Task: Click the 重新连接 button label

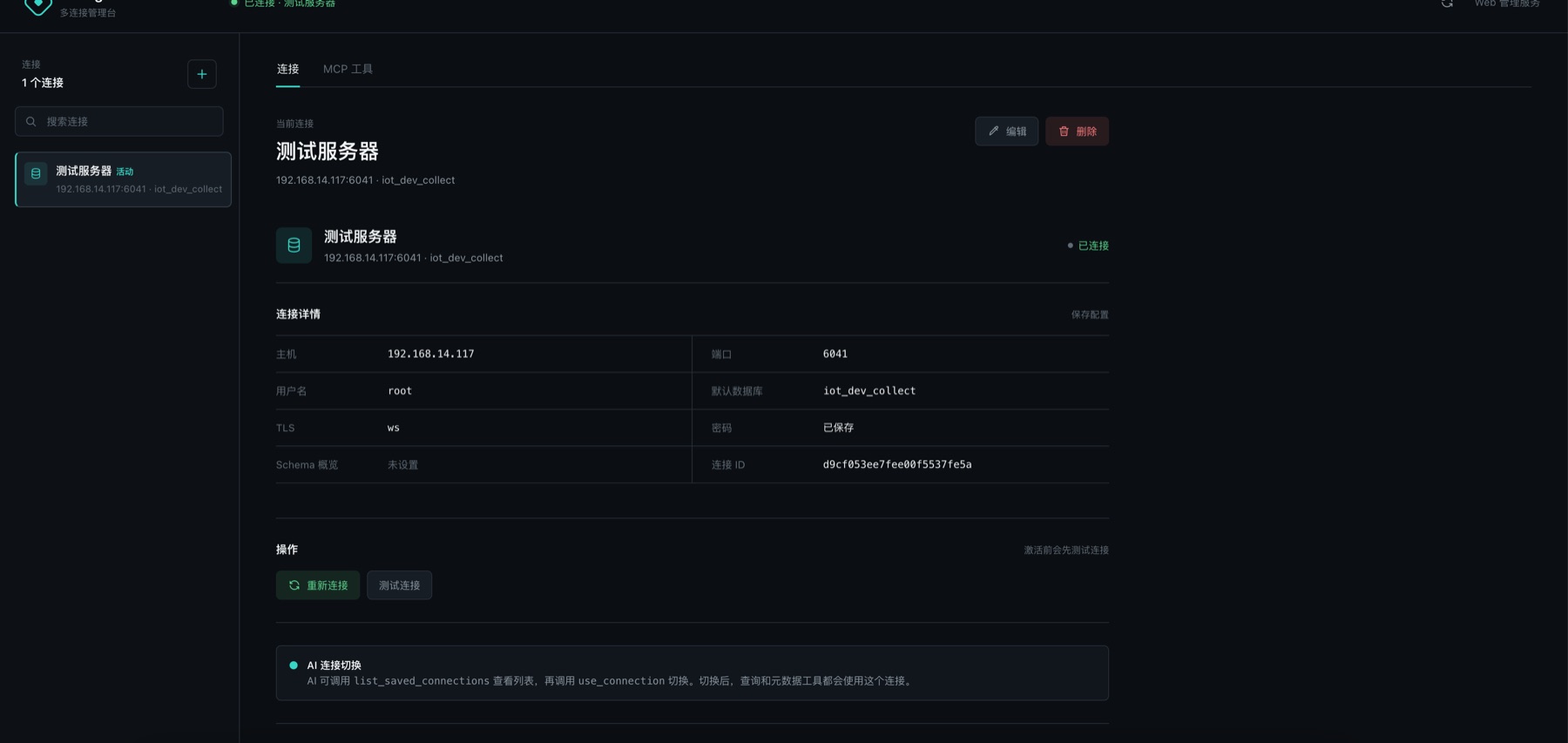Action: point(327,585)
